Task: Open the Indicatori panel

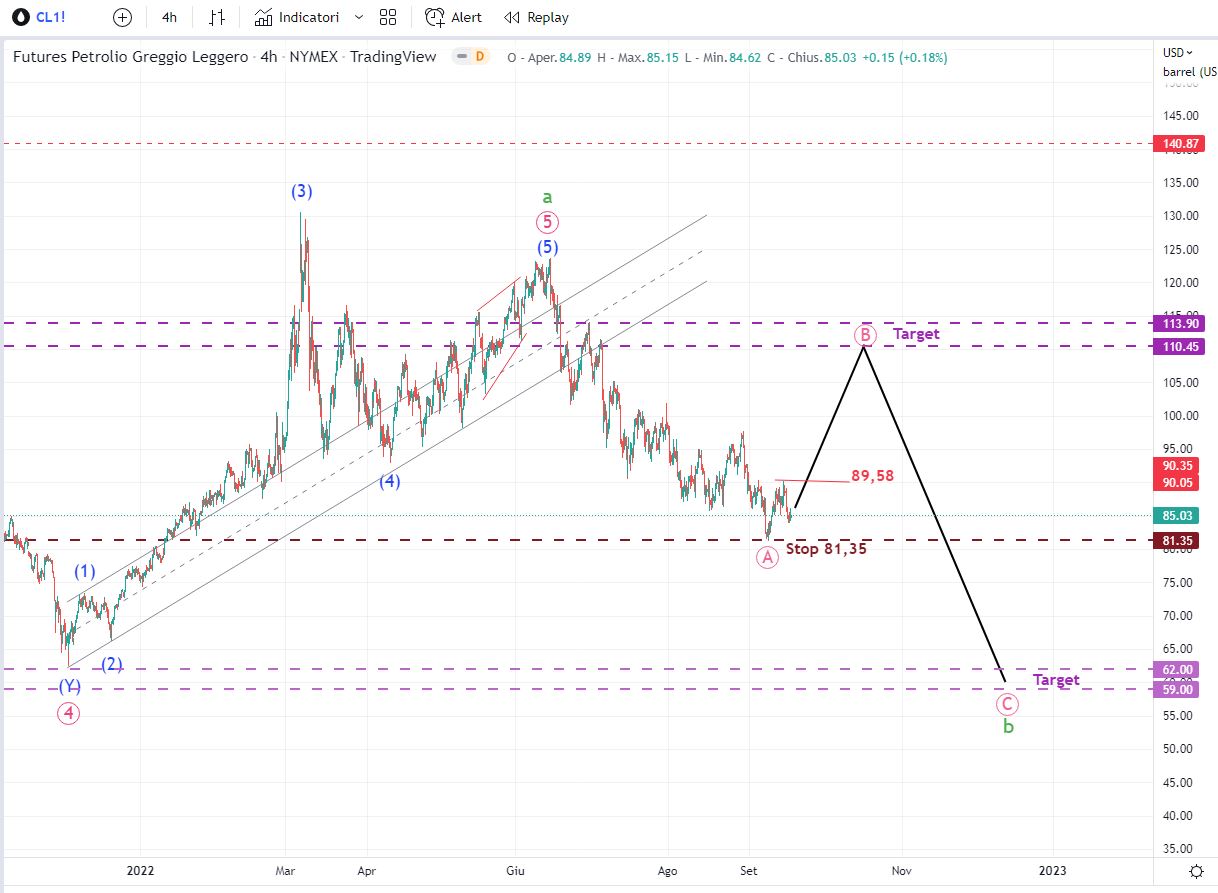Action: (x=296, y=17)
